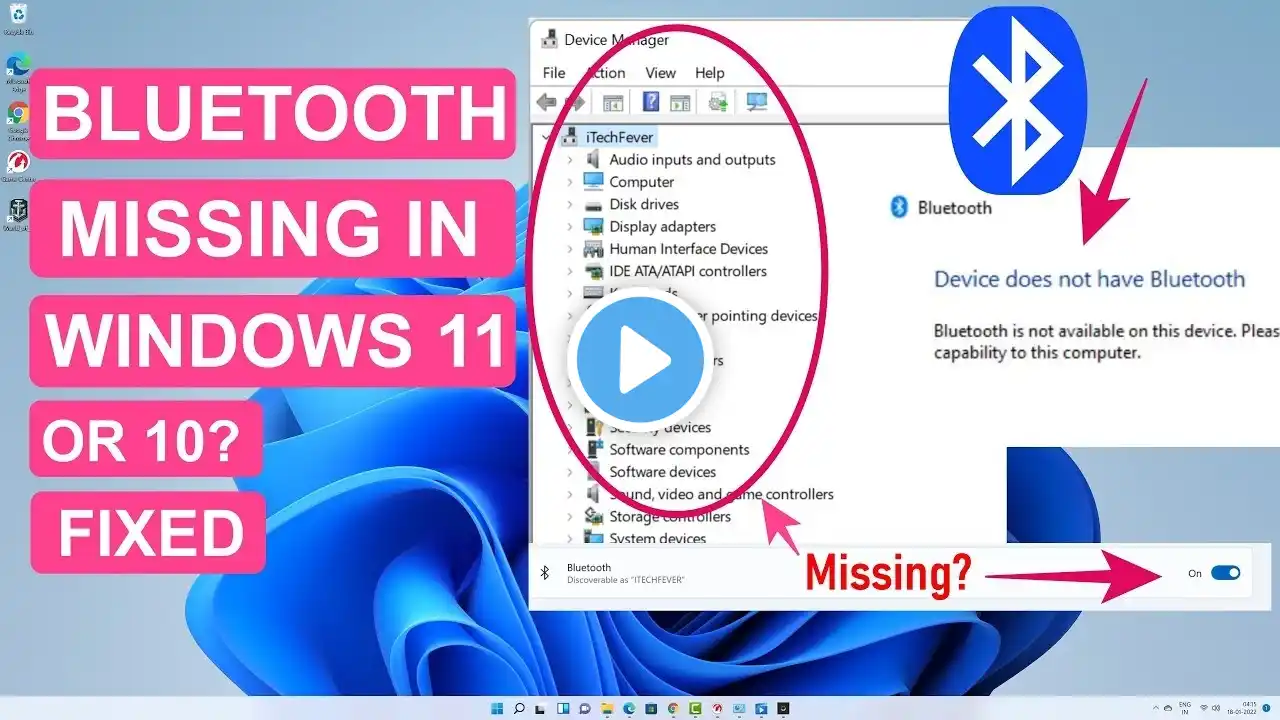Click the Show/Hide Console Tree toolbar icon
Screen dimensions: 1280x720
[x=612, y=102]
